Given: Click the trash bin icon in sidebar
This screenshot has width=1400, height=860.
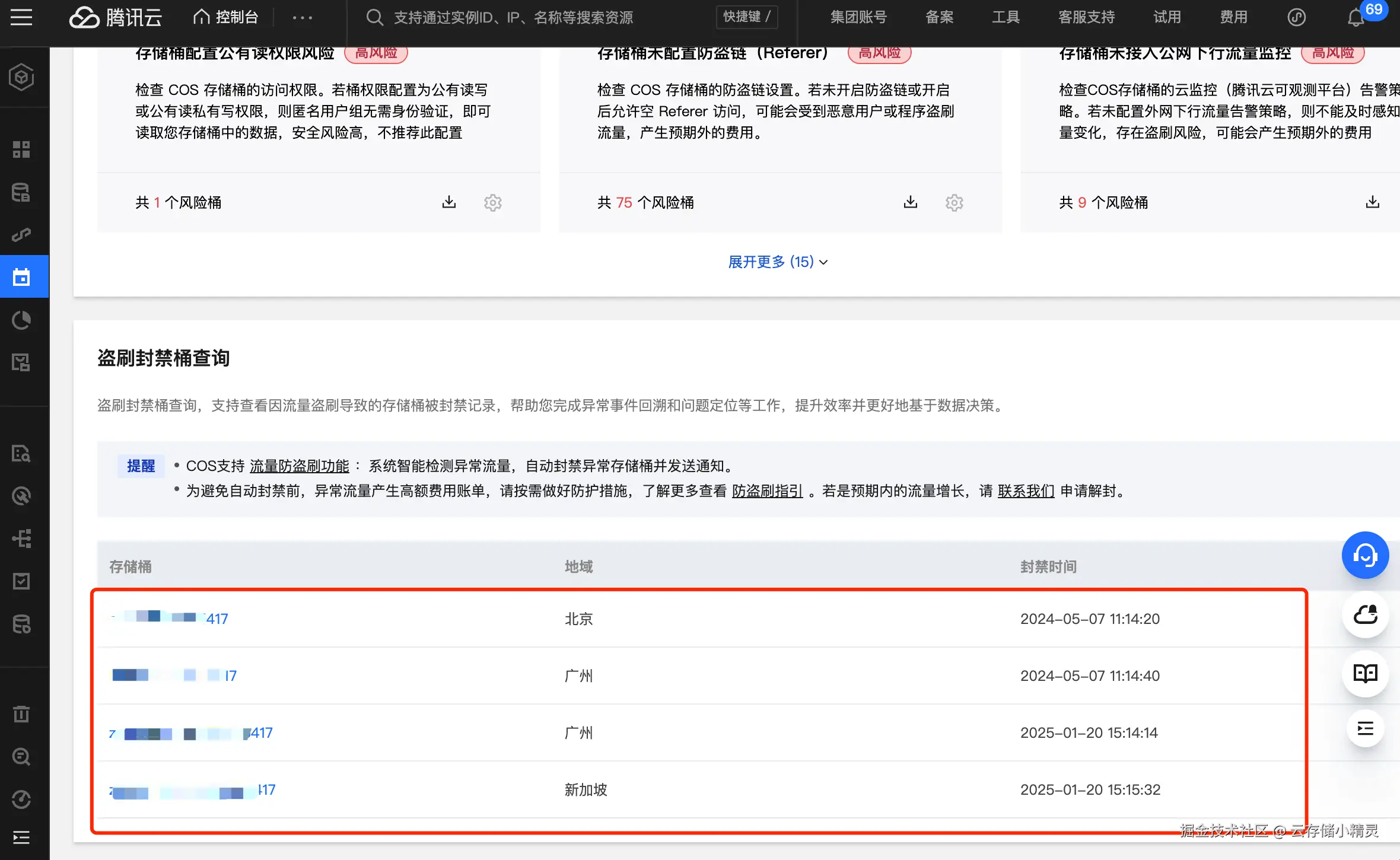Looking at the screenshot, I should (22, 714).
